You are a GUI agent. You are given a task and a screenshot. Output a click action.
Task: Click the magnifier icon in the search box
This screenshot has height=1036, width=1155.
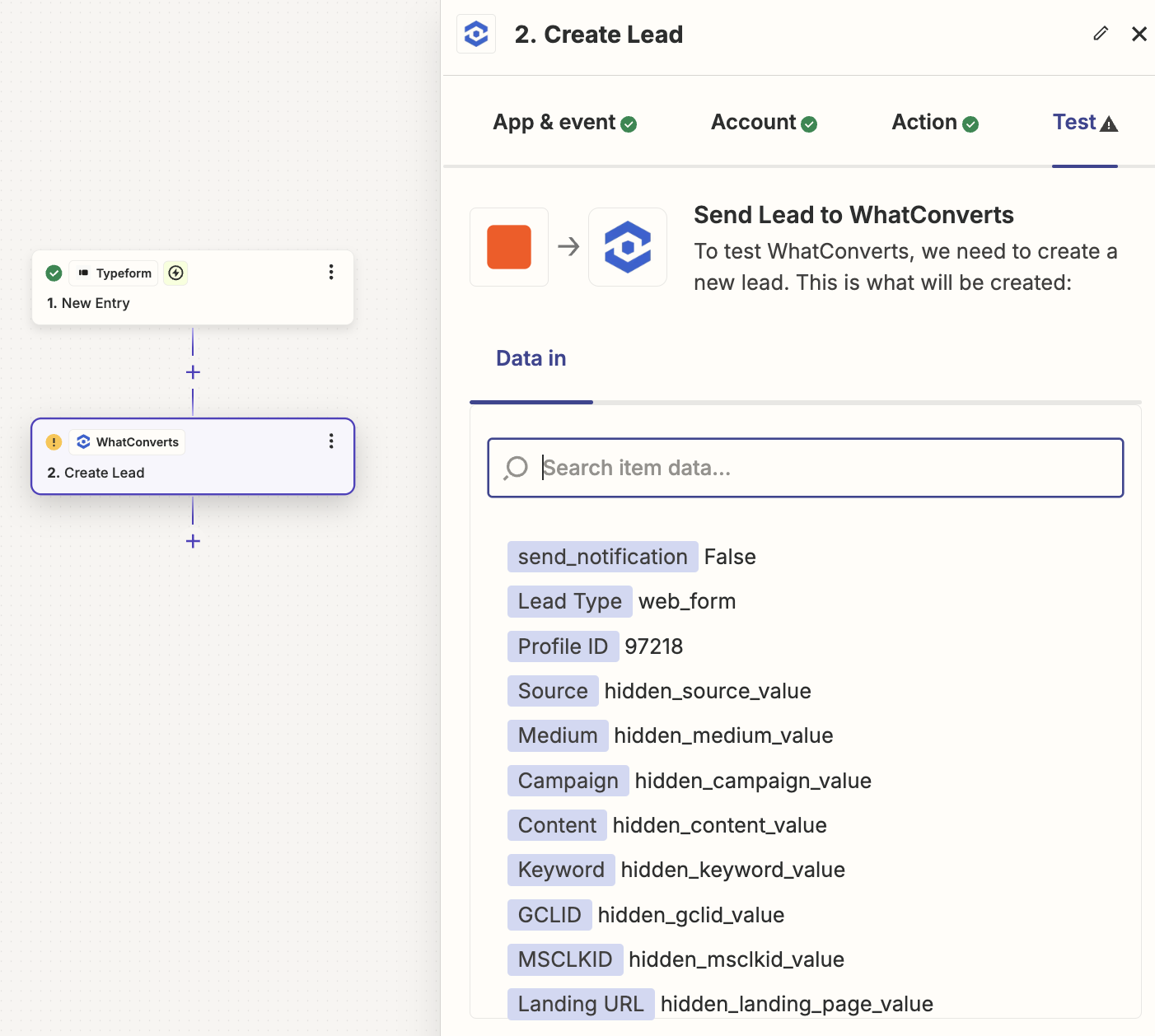pos(516,468)
